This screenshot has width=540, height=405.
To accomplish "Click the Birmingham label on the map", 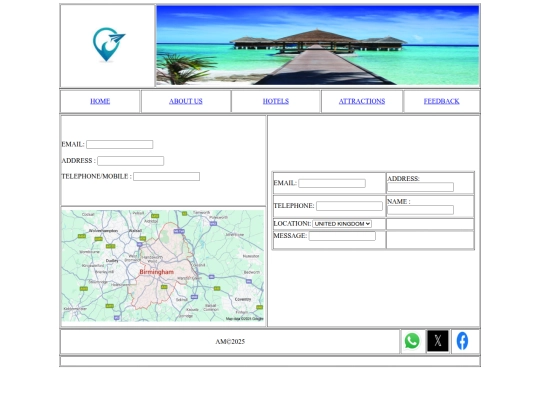I will pos(157,272).
